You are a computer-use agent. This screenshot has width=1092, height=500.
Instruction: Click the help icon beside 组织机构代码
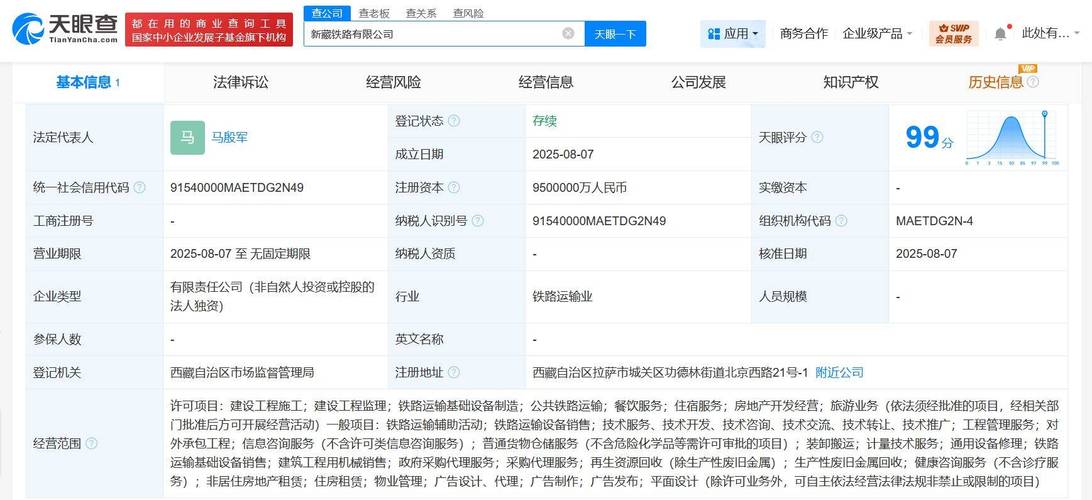click(841, 221)
